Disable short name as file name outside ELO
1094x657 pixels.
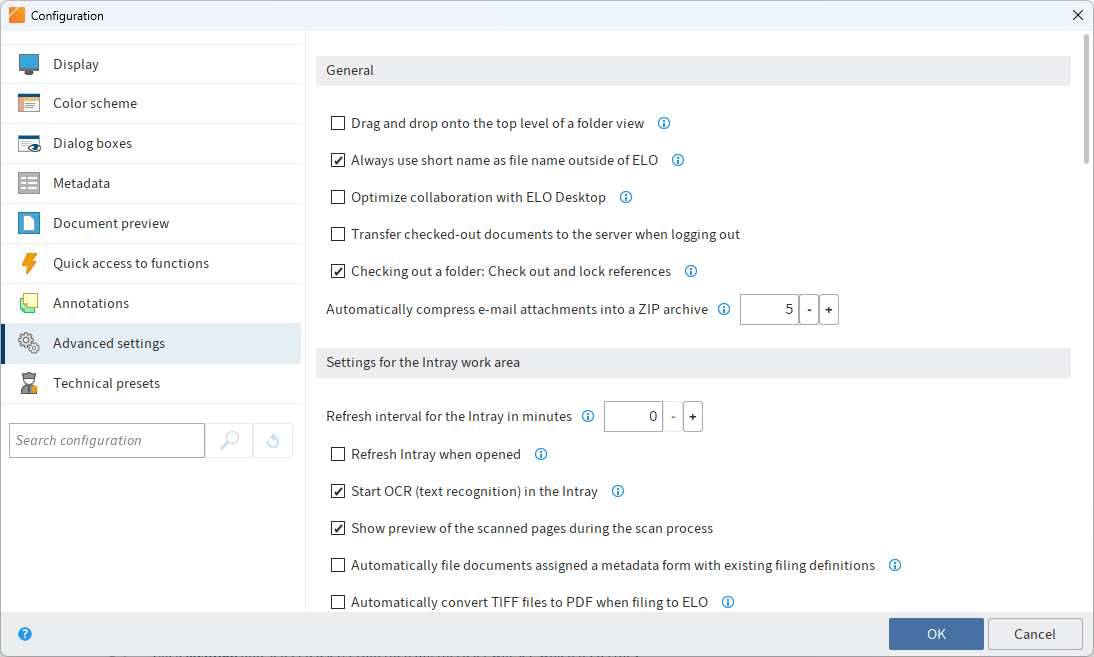click(x=337, y=160)
